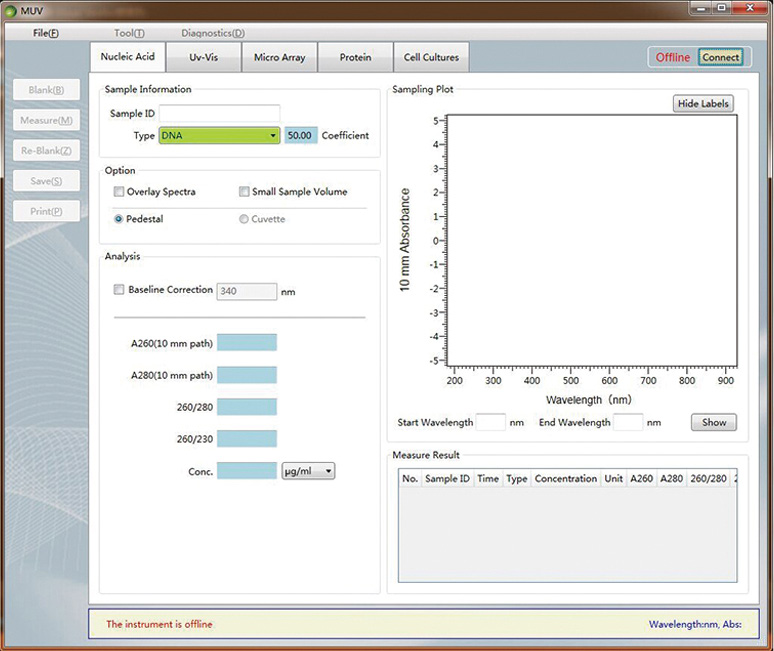The width and height of the screenshot is (774, 651).
Task: Switch to the Micro Array tab
Action: pos(279,57)
